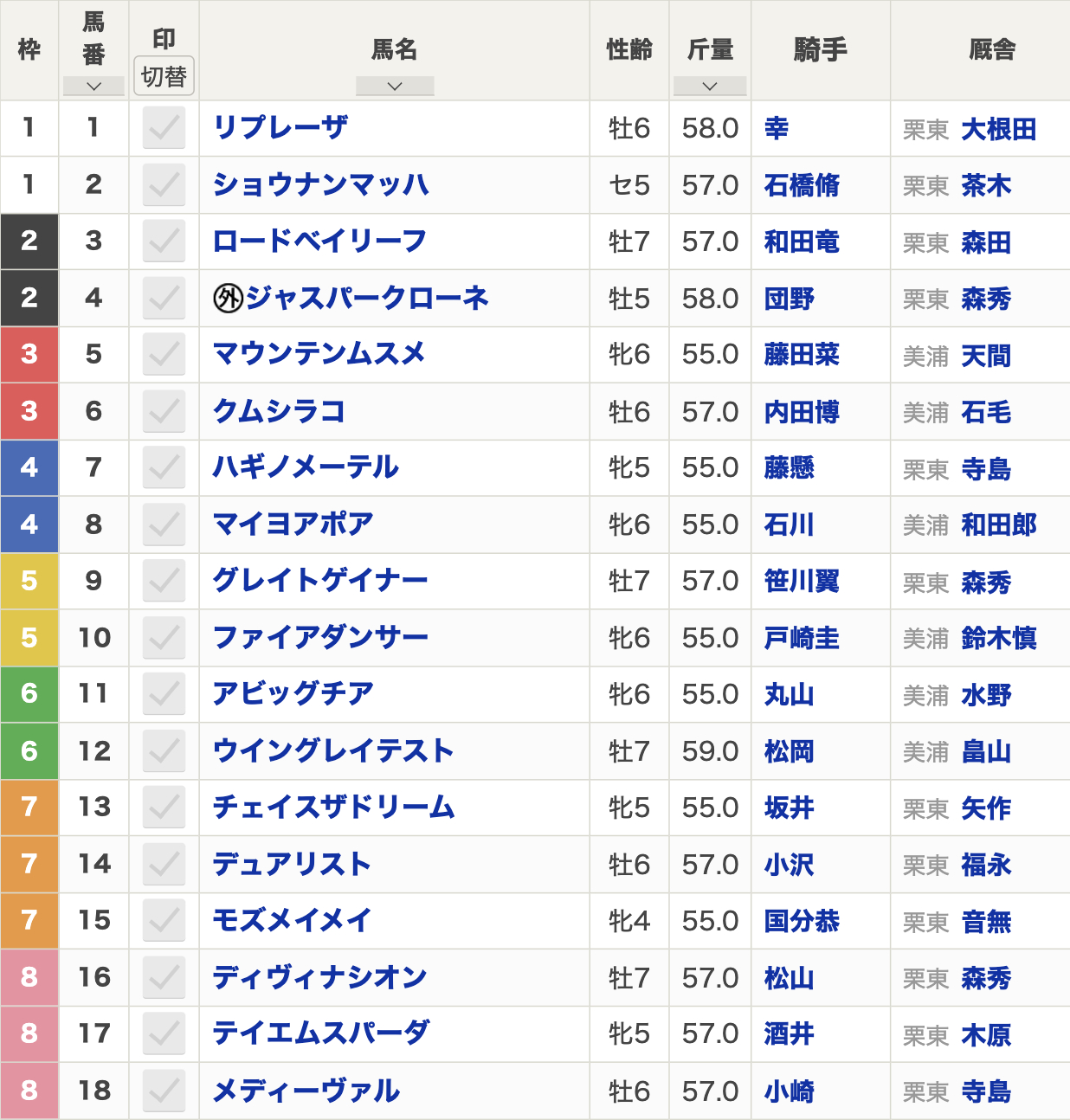Sort by weight (斤量) dropdown arrow
The image size is (1070, 1120).
coord(710,86)
